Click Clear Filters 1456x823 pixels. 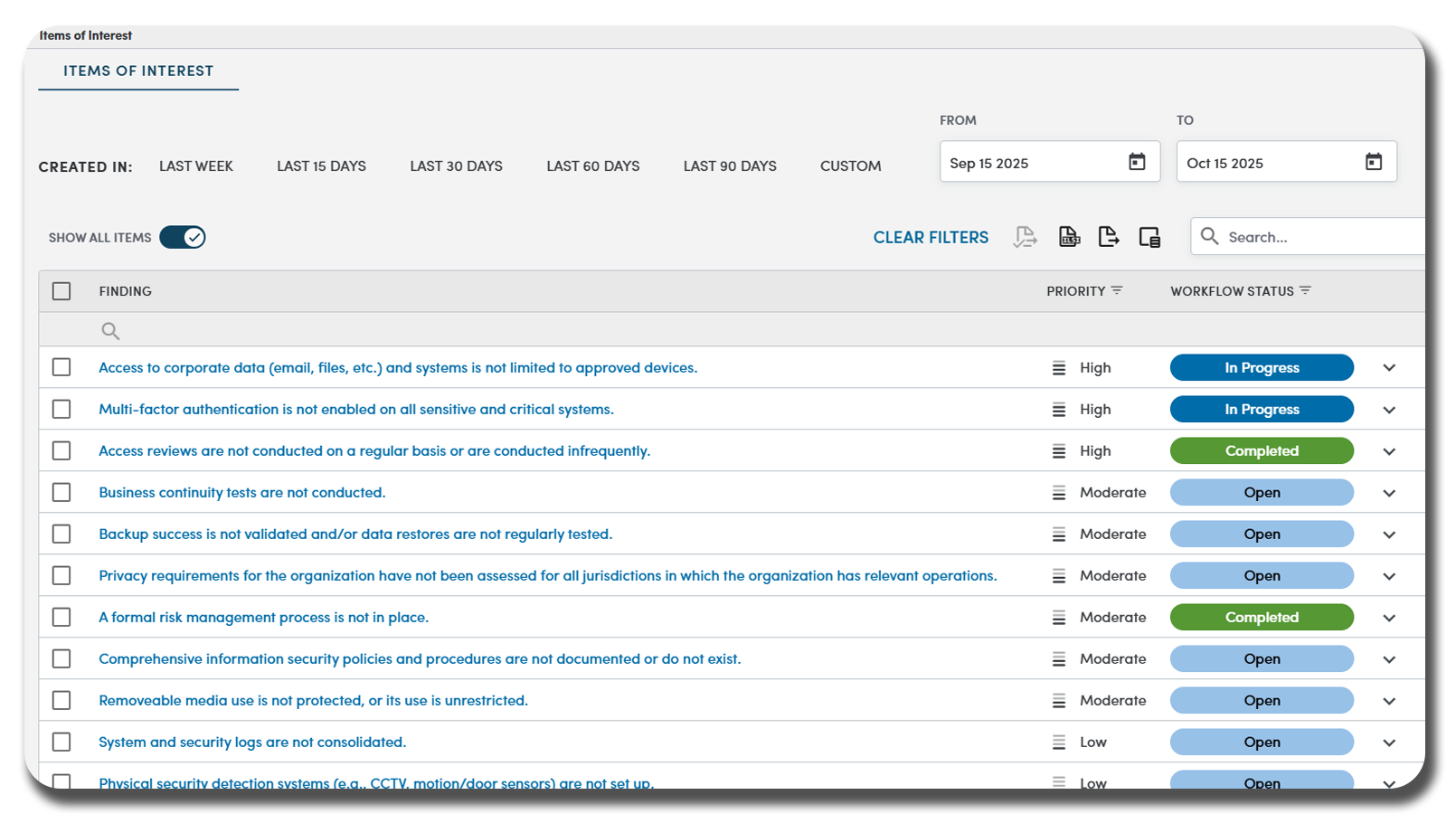point(931,237)
